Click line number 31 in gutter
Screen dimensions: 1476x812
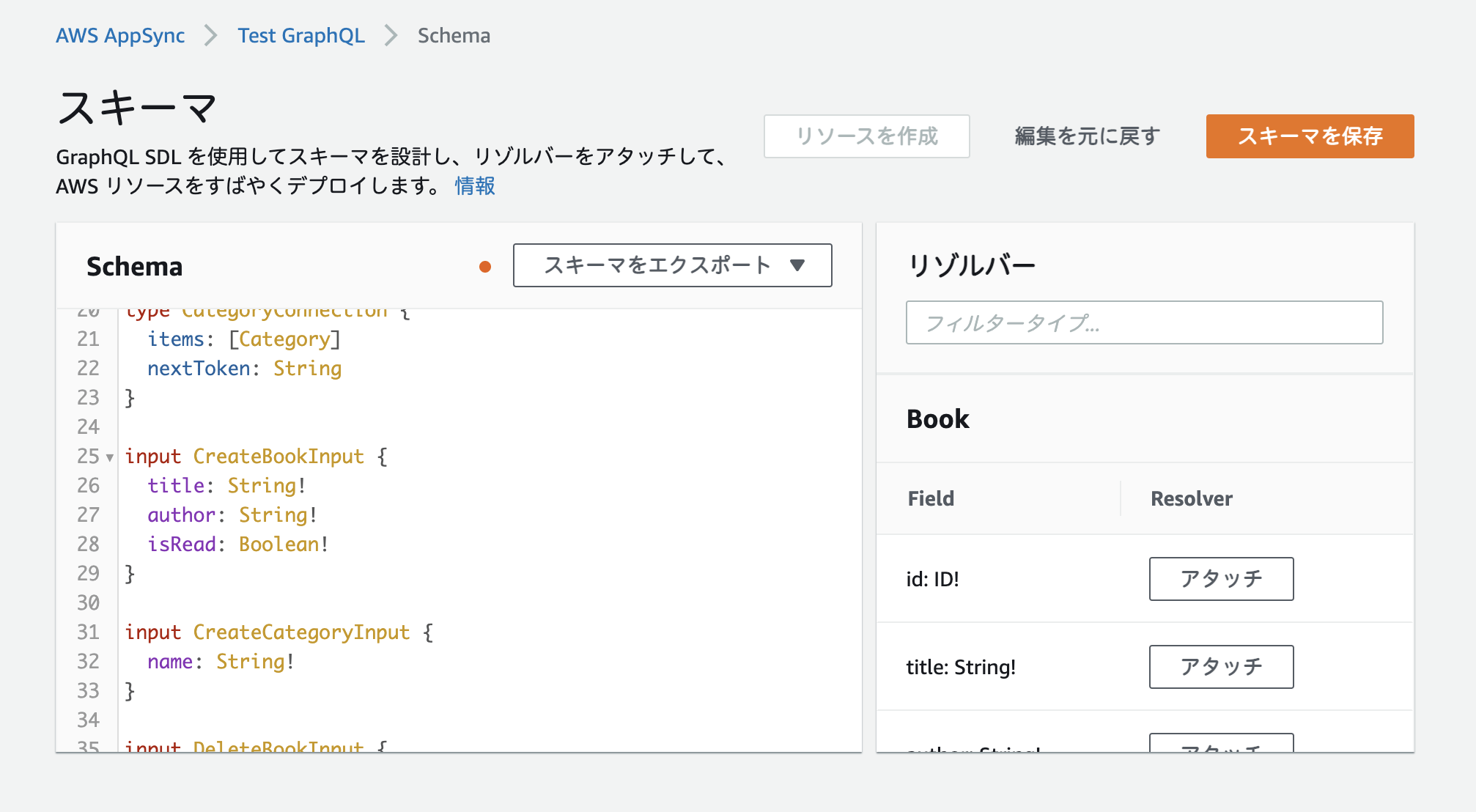point(88,632)
